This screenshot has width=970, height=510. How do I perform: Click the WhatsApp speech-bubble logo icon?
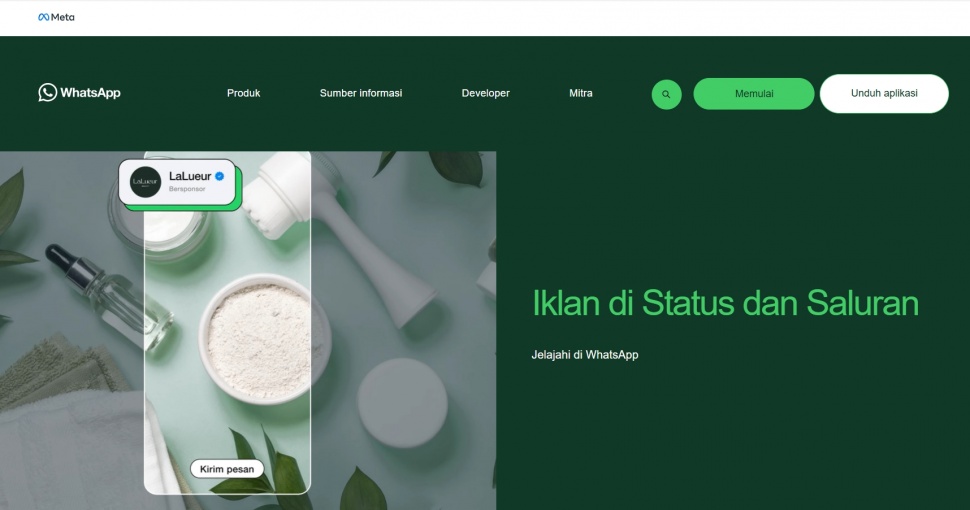click(x=47, y=92)
